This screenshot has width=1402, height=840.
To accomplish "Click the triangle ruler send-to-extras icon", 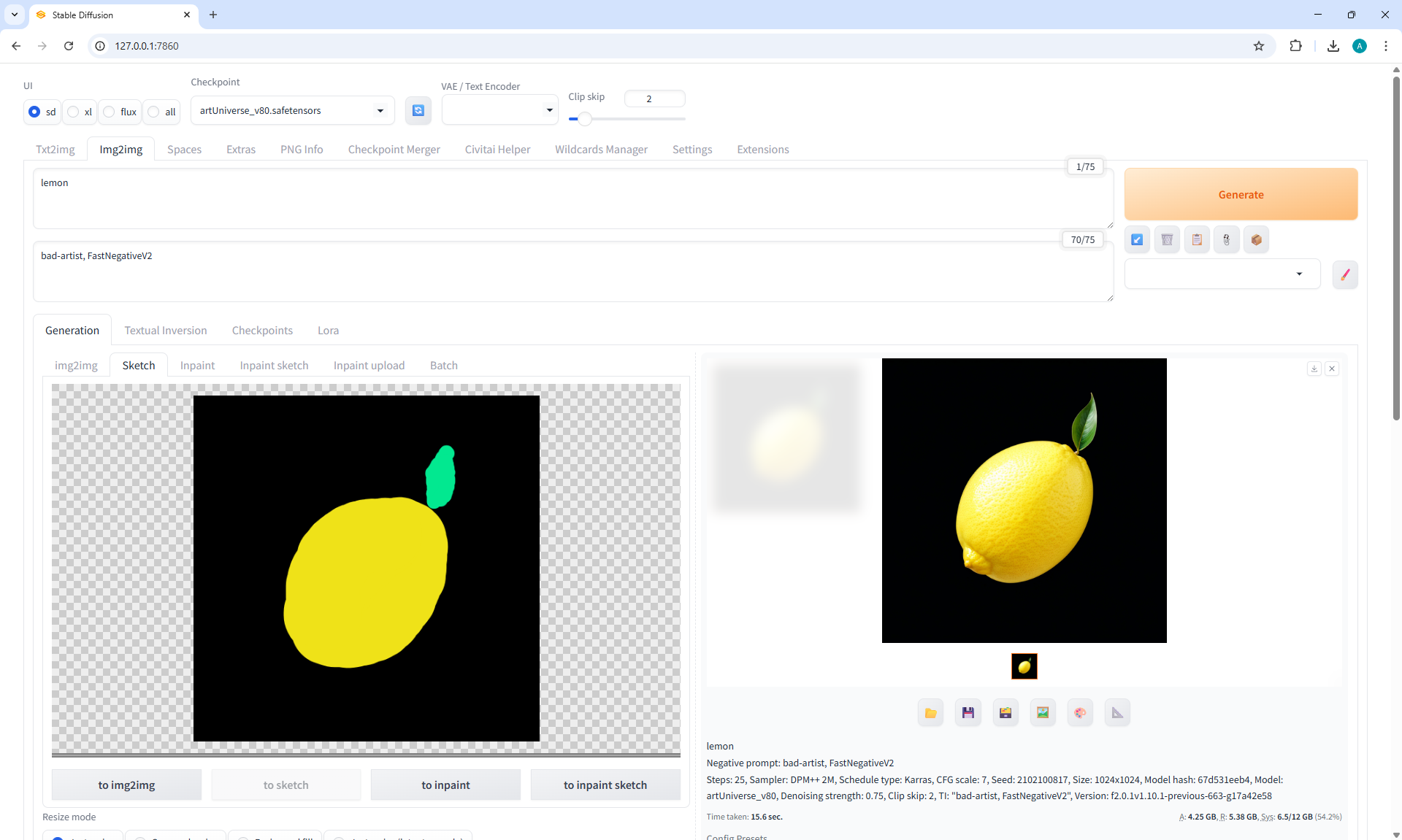I will 1117,713.
